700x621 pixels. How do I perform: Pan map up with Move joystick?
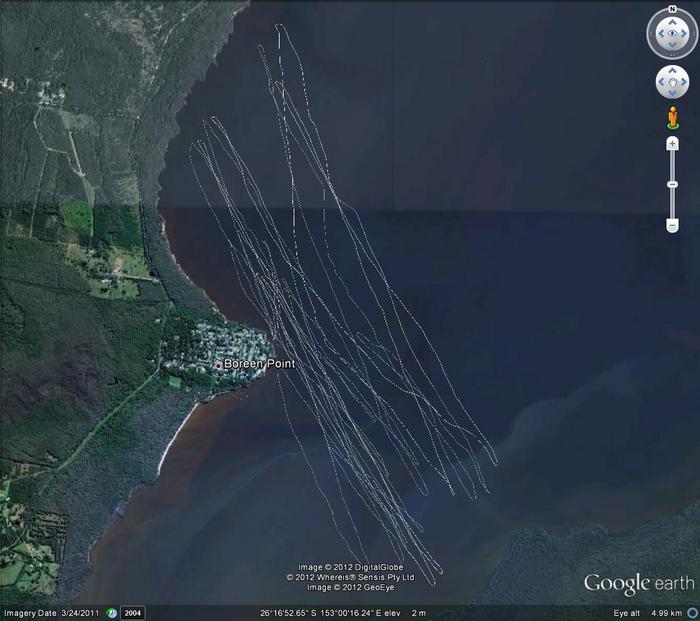tap(672, 71)
